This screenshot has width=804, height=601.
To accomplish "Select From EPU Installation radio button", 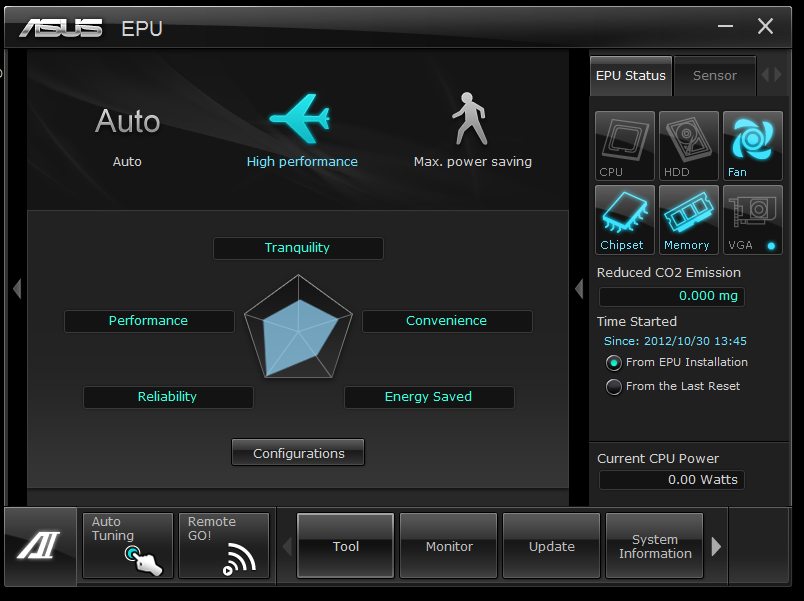I will point(614,363).
